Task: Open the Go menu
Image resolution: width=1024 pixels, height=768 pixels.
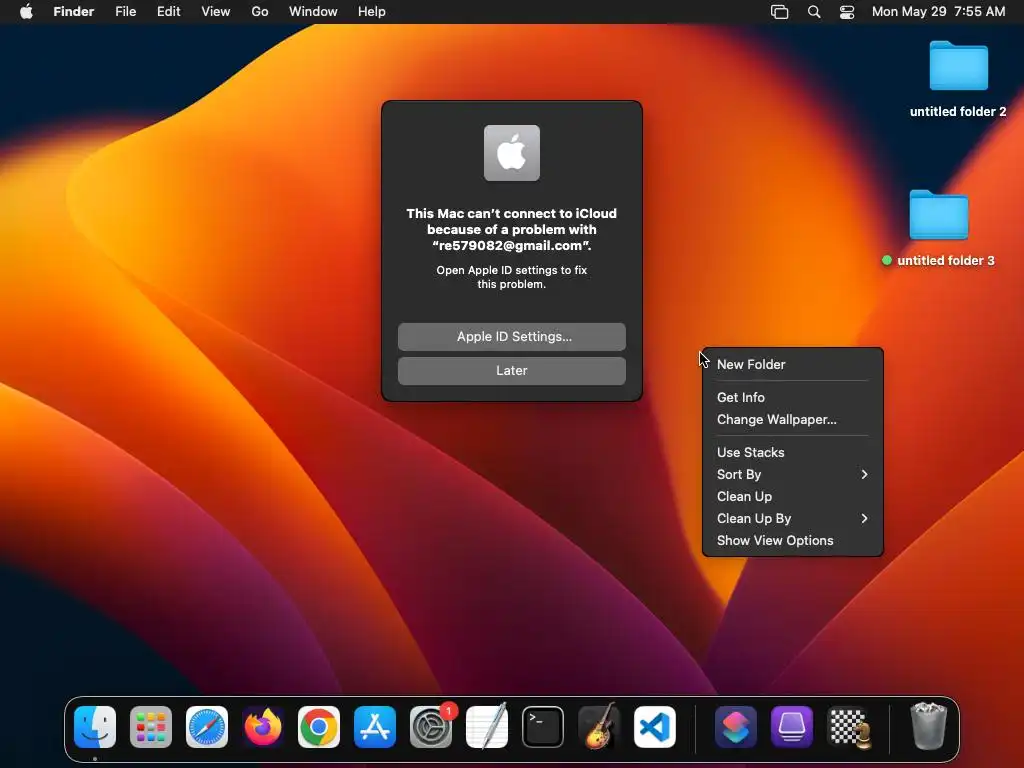Action: (x=260, y=12)
